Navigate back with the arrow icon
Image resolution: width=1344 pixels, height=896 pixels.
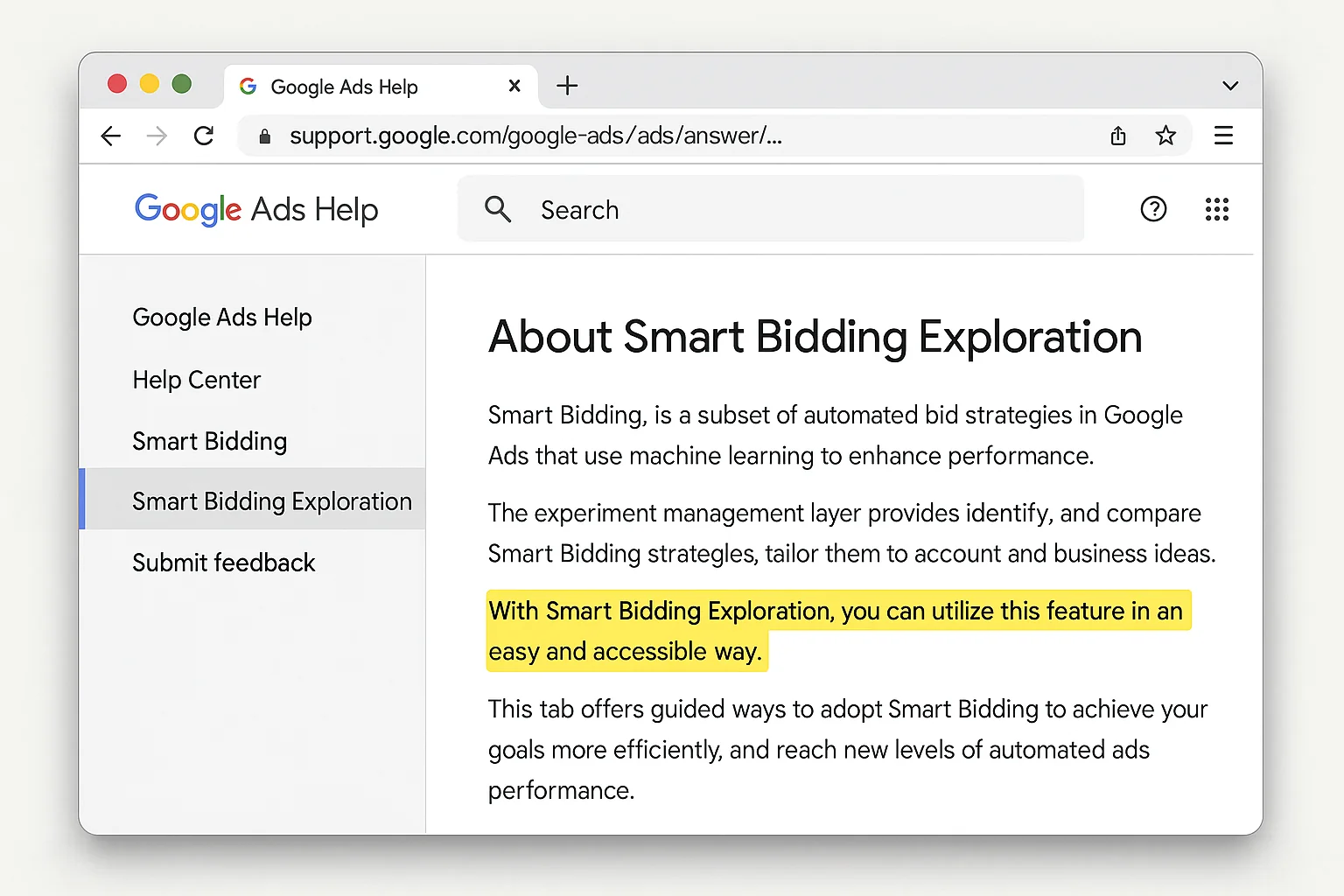coord(111,136)
